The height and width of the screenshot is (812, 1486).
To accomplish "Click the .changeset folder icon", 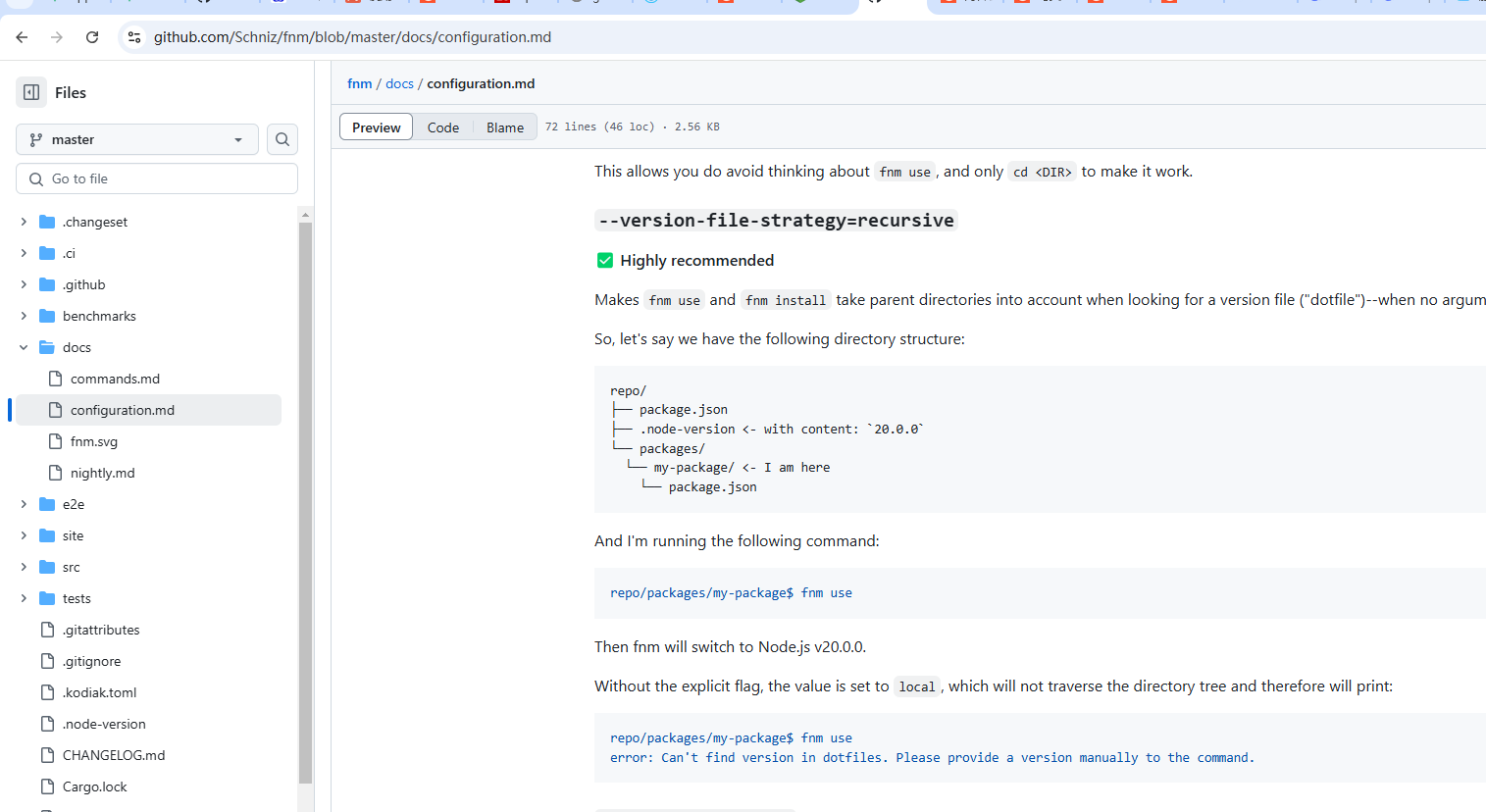I will pyautogui.click(x=47, y=222).
